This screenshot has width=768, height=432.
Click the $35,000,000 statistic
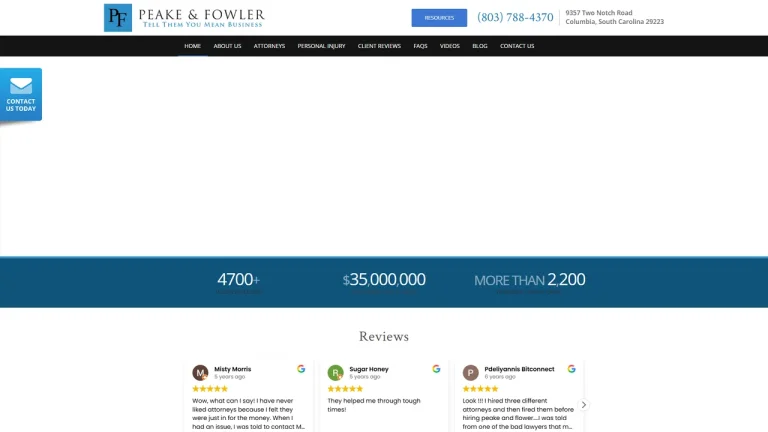coord(384,279)
